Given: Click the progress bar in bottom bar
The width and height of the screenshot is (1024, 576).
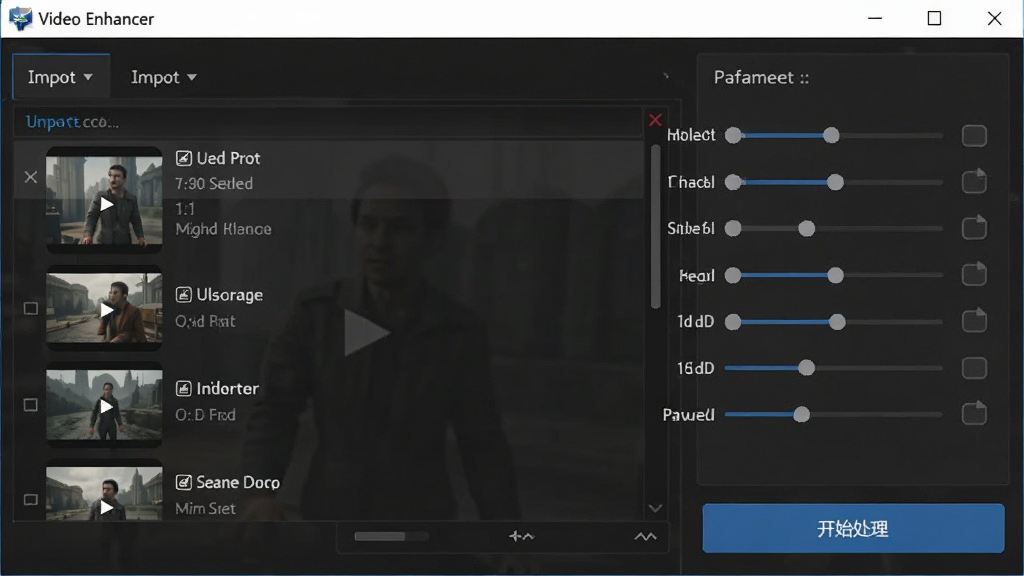Looking at the screenshot, I should (391, 536).
